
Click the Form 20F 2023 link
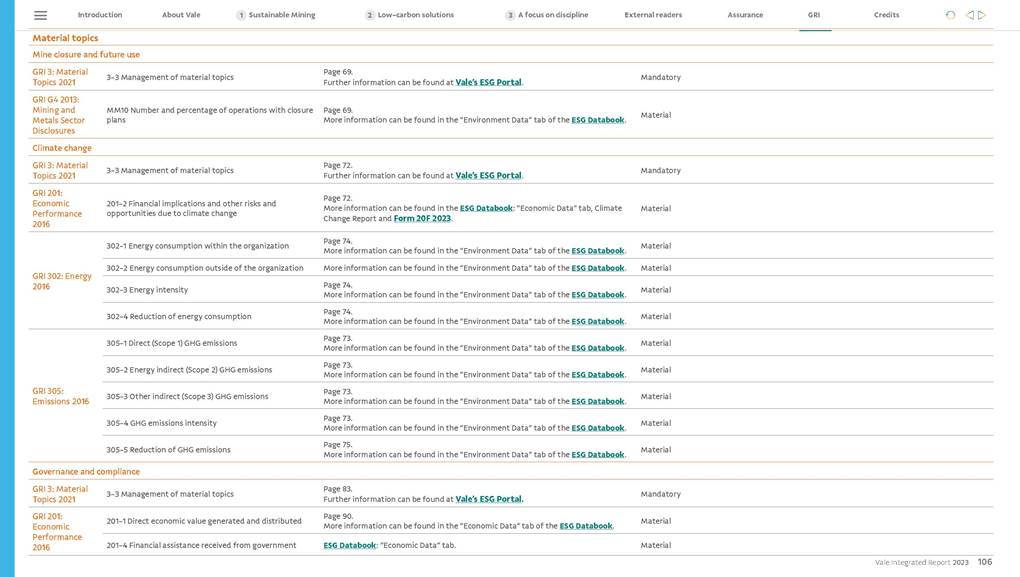[422, 218]
